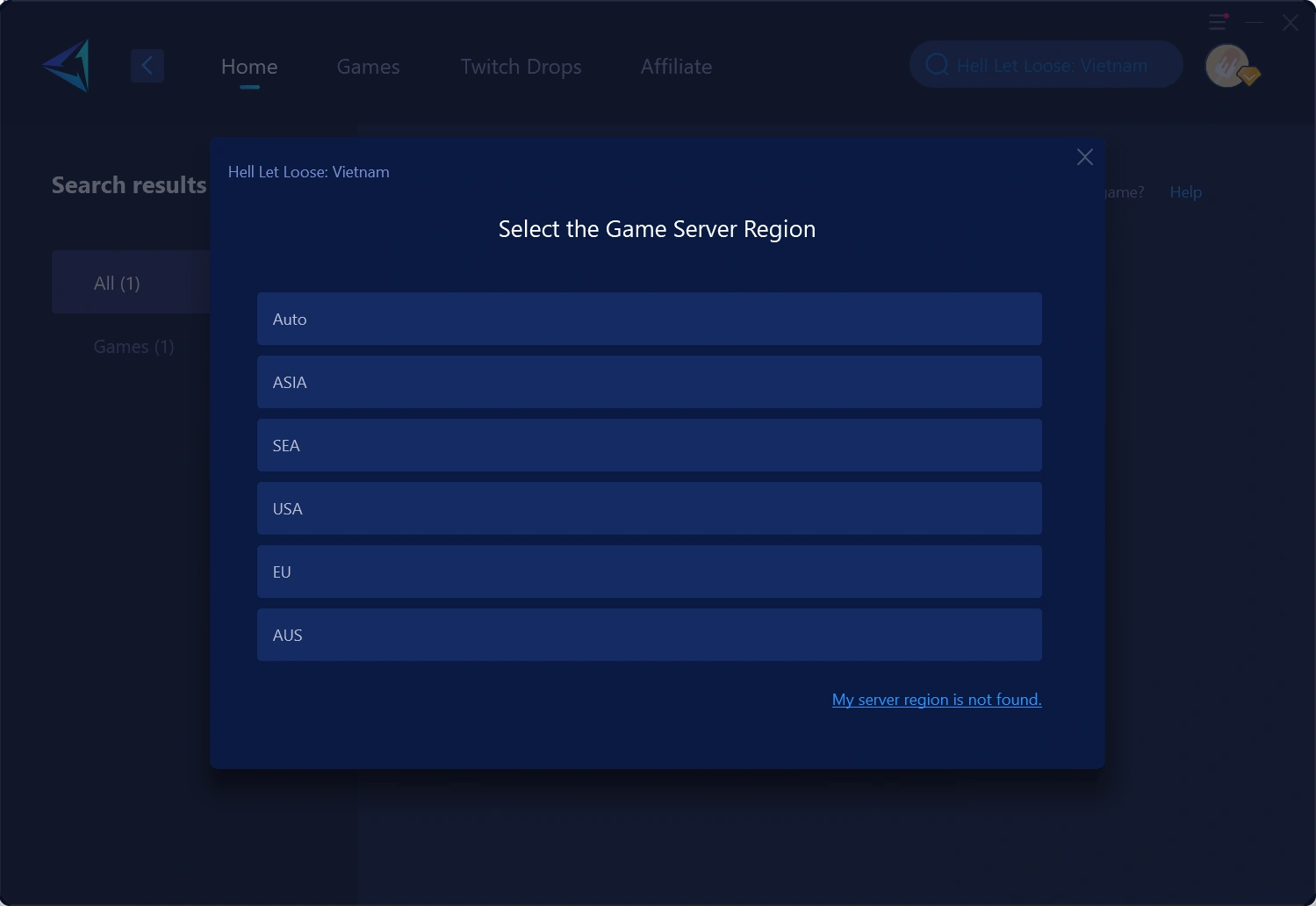1316x906 pixels.
Task: Close the application window
Action: [x=1290, y=23]
